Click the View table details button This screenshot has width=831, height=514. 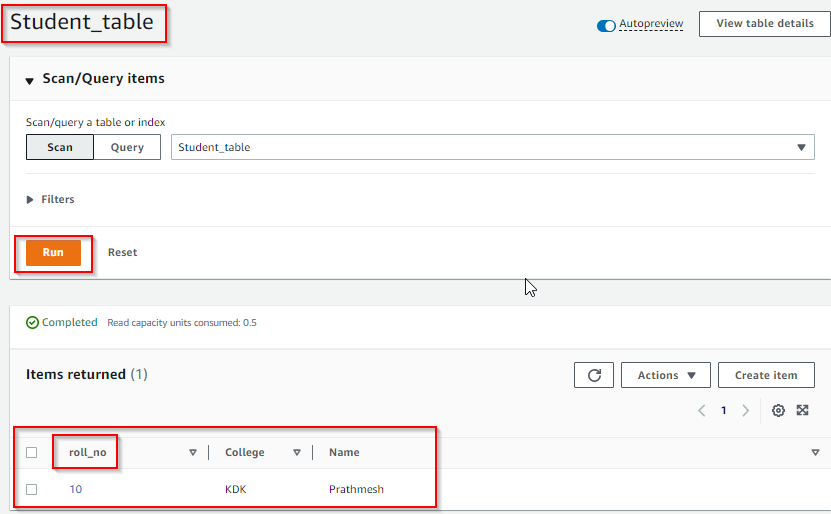click(x=765, y=24)
